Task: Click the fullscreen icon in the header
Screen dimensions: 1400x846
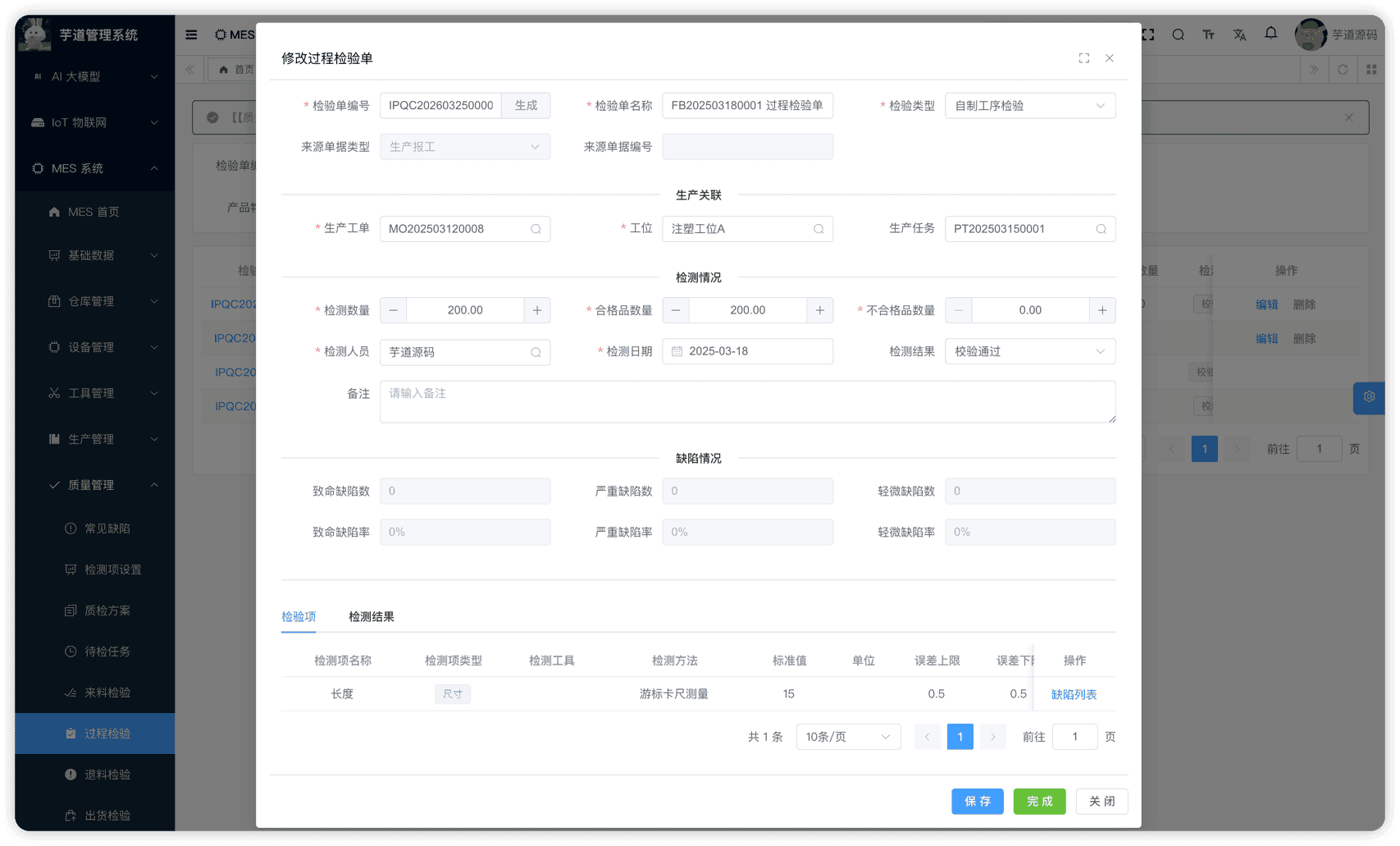Action: pyautogui.click(x=1147, y=34)
